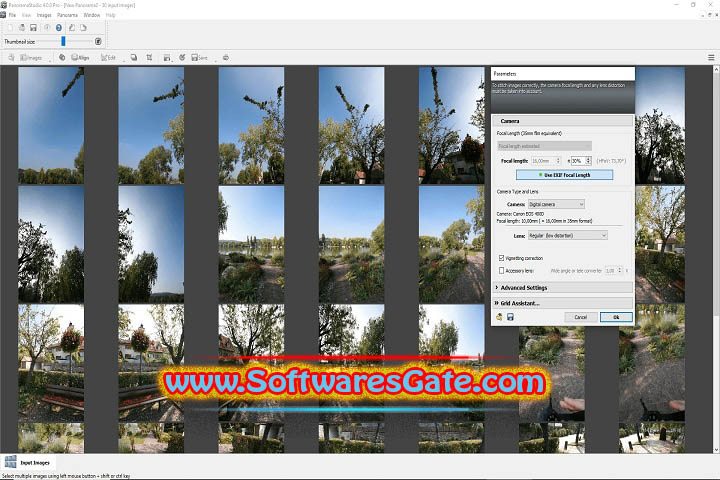The height and width of the screenshot is (480, 720).
Task: Click Cancel in the Parameters dialog
Action: point(580,317)
